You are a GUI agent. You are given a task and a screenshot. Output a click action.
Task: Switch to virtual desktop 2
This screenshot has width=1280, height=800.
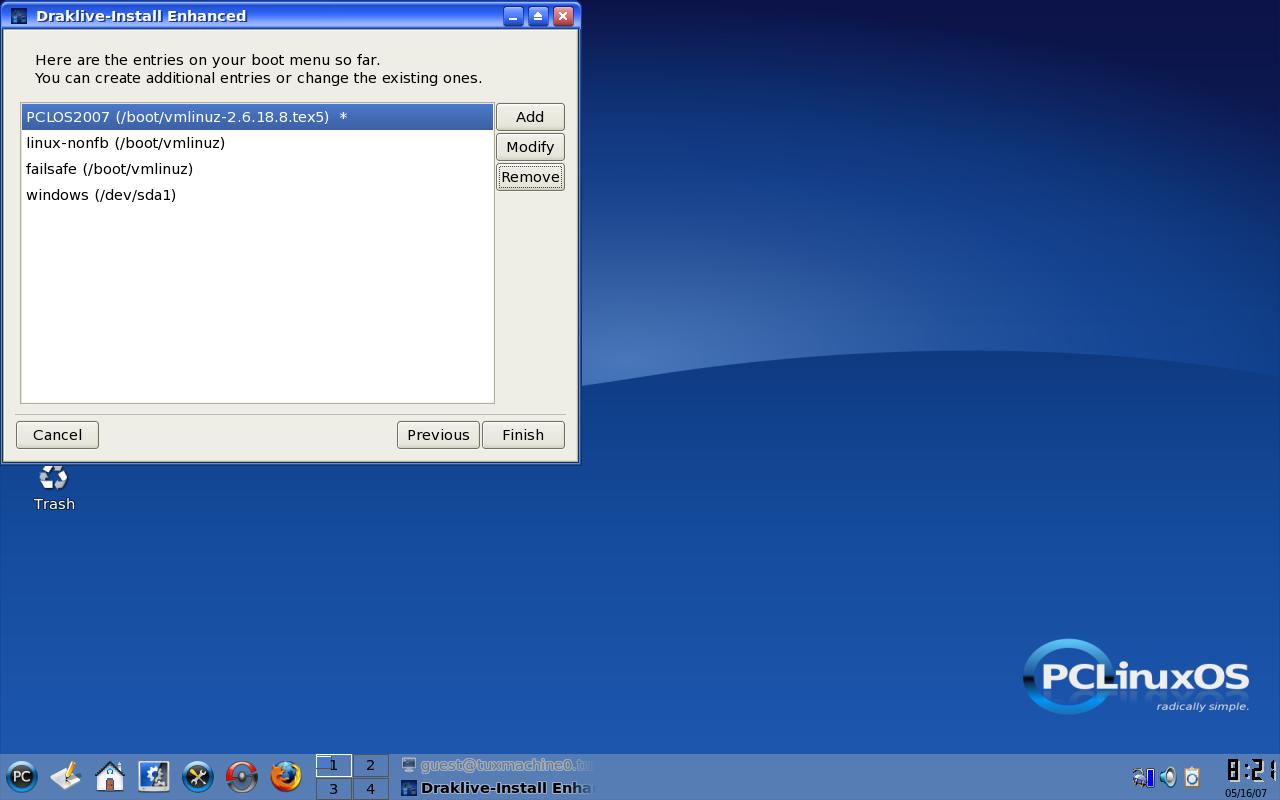click(x=370, y=765)
